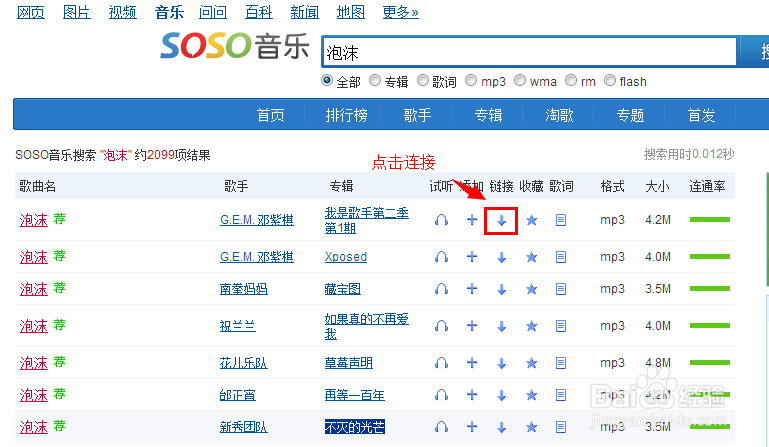Choose the mp3 format radio button

point(471,80)
